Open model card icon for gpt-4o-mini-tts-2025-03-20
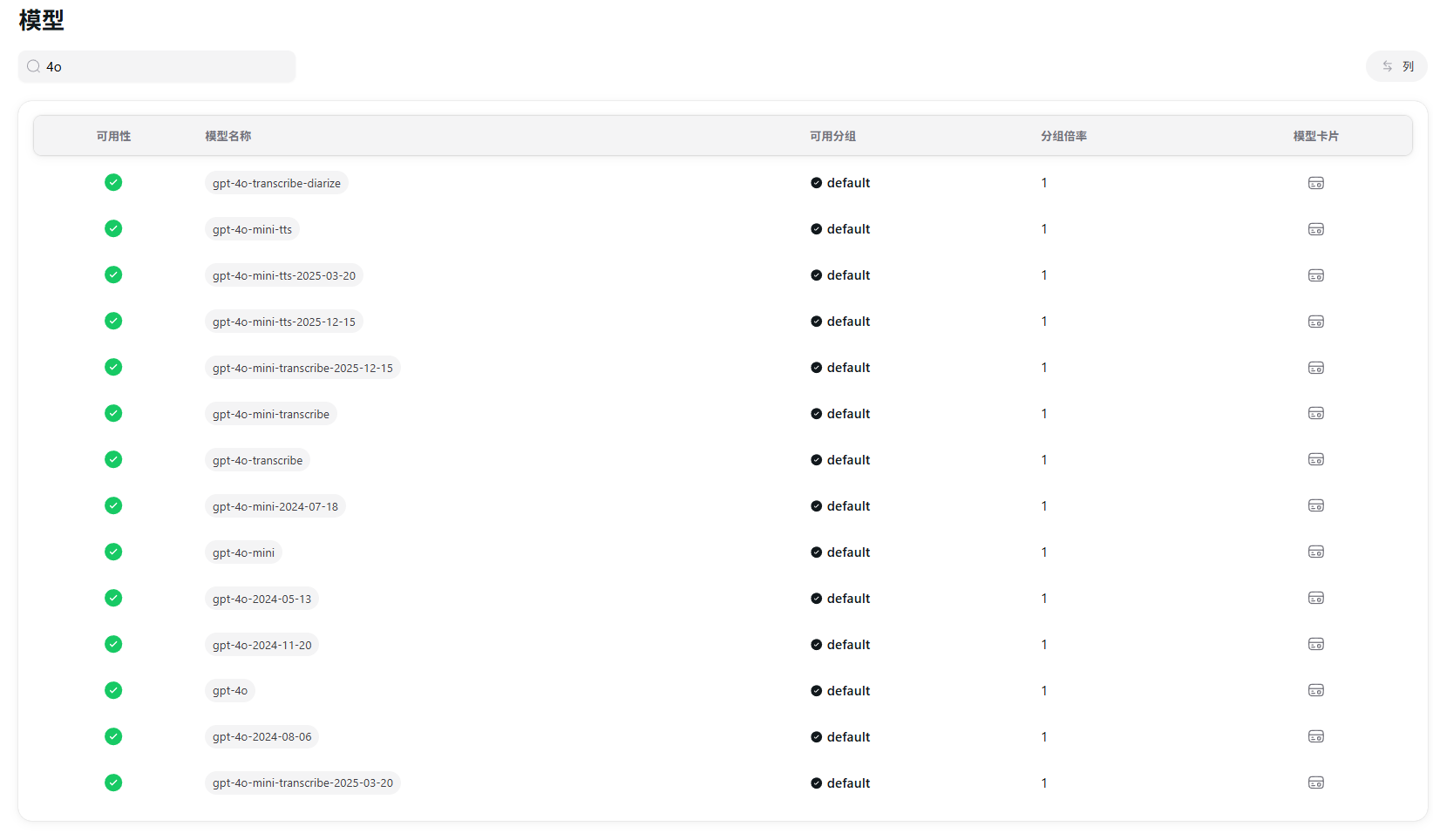This screenshot has height=840, width=1433. point(1316,275)
